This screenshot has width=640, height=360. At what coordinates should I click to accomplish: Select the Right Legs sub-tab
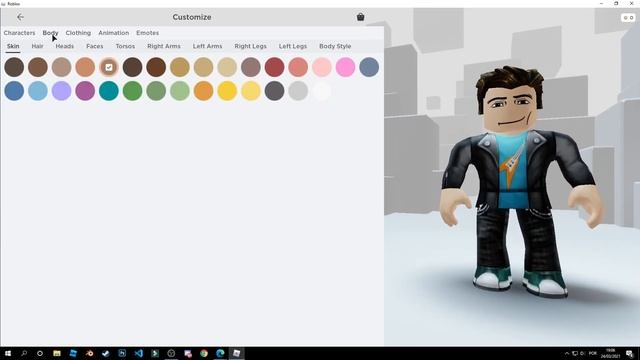pyautogui.click(x=250, y=46)
